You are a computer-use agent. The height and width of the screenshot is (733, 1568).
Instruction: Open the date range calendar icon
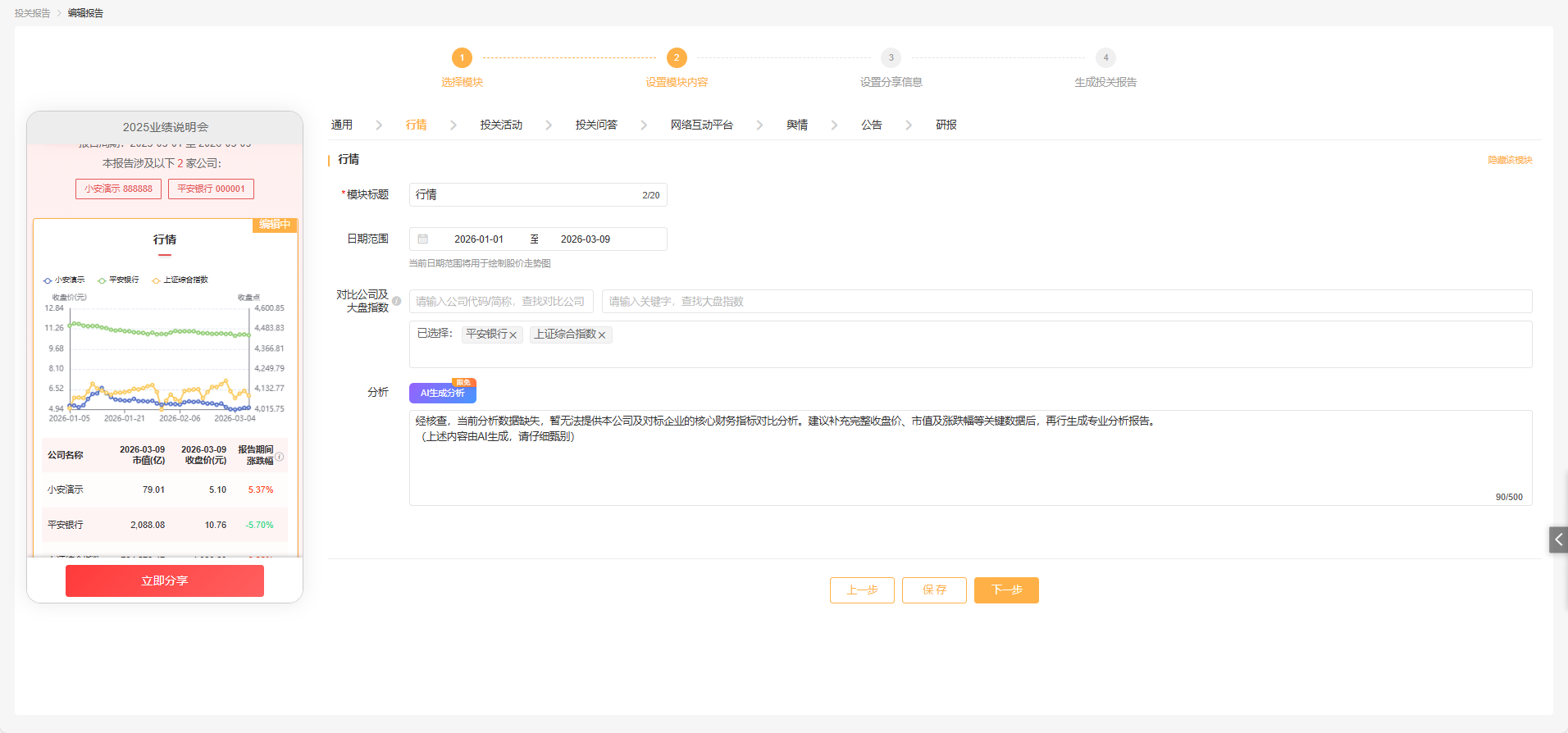(423, 239)
